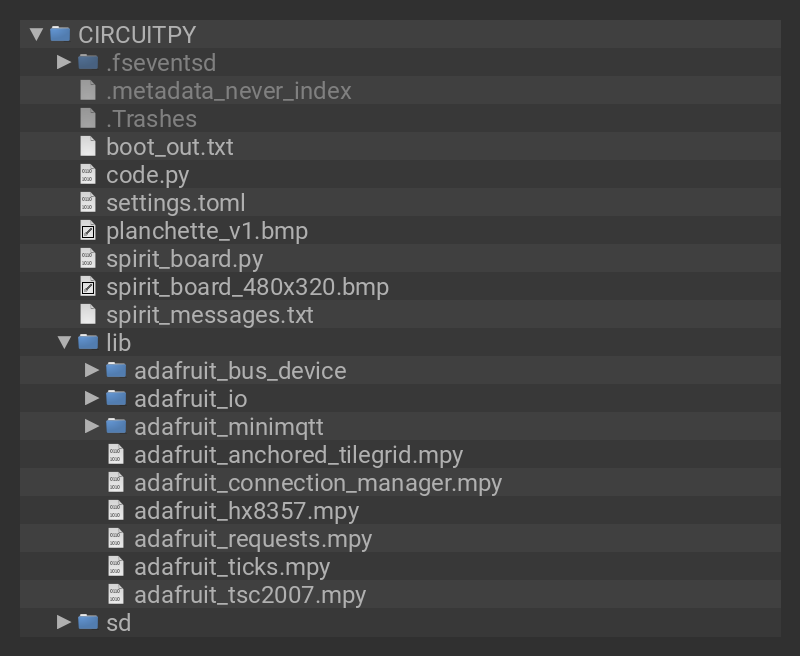Screen dimensions: 800x656
Task: Expand the .fseventsd folder
Action: (64, 62)
